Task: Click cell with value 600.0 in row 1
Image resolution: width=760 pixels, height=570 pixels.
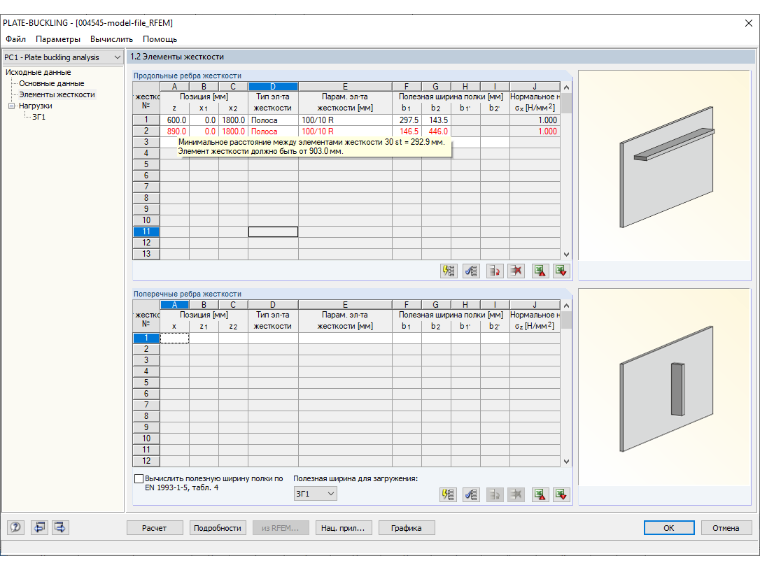Action: 174,120
